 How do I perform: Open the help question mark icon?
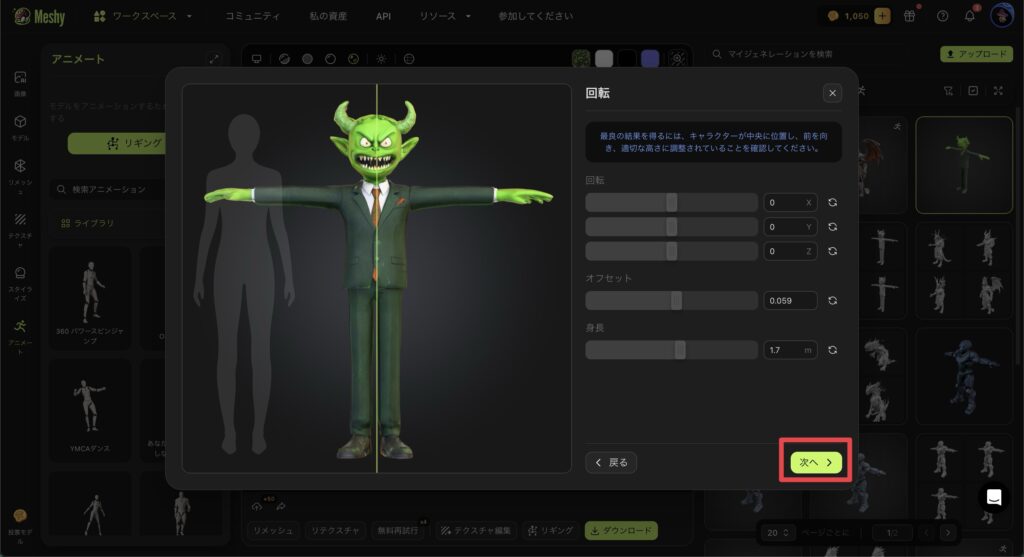(x=942, y=16)
